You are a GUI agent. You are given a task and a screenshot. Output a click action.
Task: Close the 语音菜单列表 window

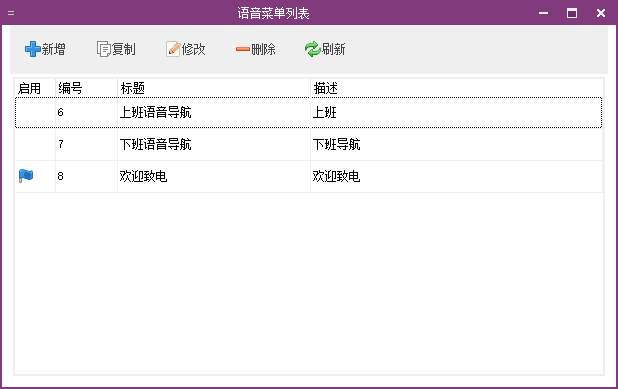[601, 13]
